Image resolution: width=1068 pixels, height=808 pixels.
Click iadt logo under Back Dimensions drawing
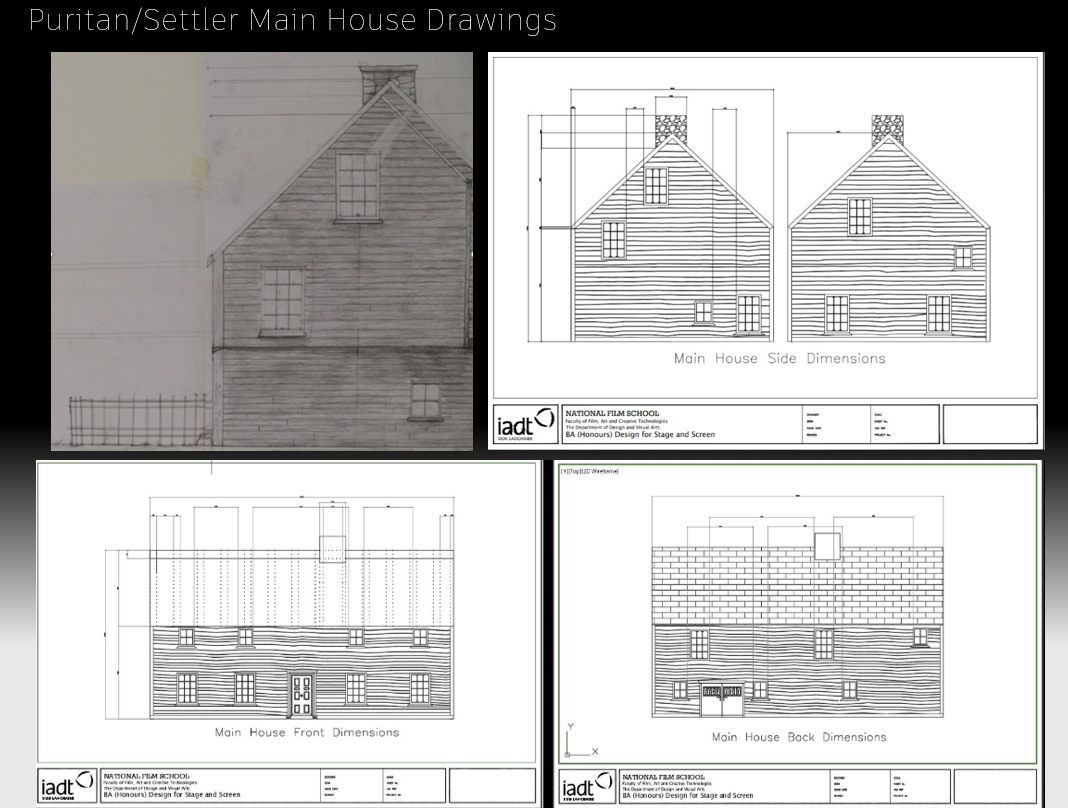point(587,787)
